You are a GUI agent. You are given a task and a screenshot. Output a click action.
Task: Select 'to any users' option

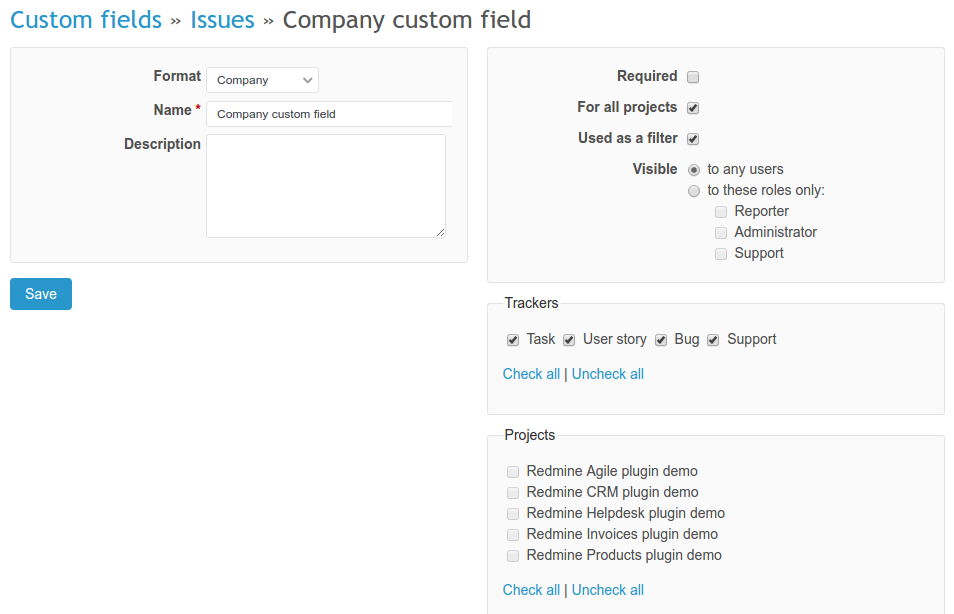click(x=694, y=169)
